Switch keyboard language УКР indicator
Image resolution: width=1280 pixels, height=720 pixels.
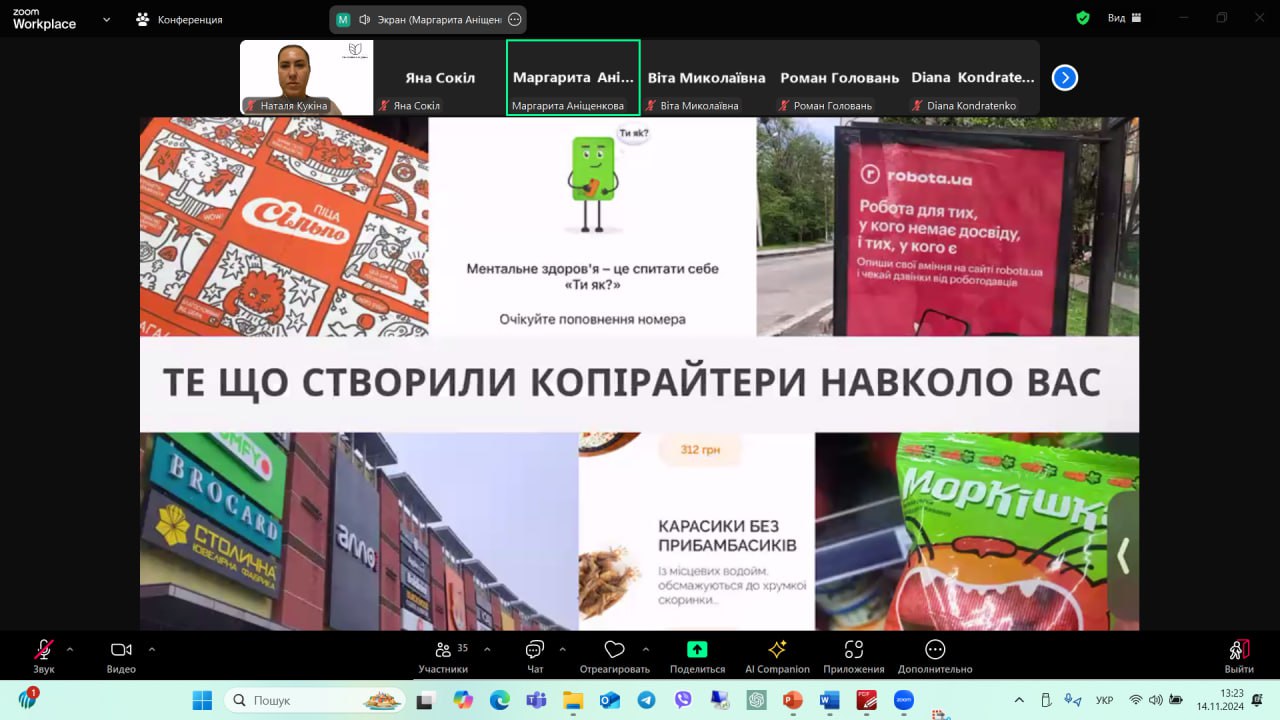[x=1105, y=700]
